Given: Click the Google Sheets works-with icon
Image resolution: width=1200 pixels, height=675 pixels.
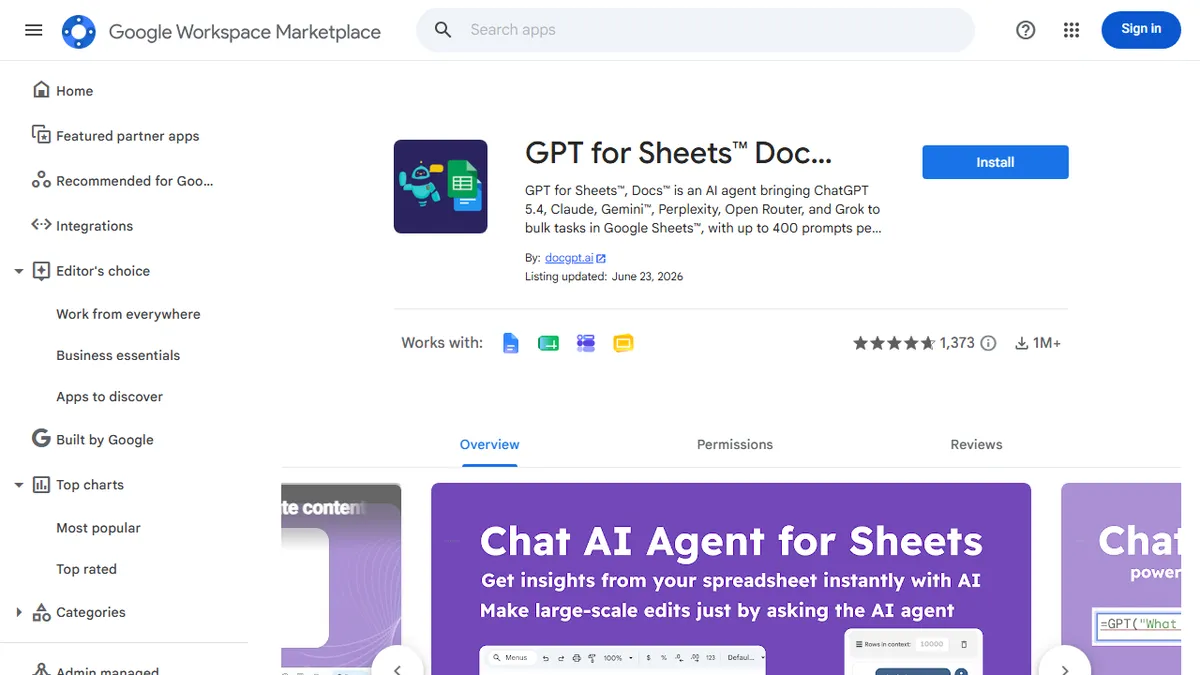Looking at the screenshot, I should coord(548,343).
